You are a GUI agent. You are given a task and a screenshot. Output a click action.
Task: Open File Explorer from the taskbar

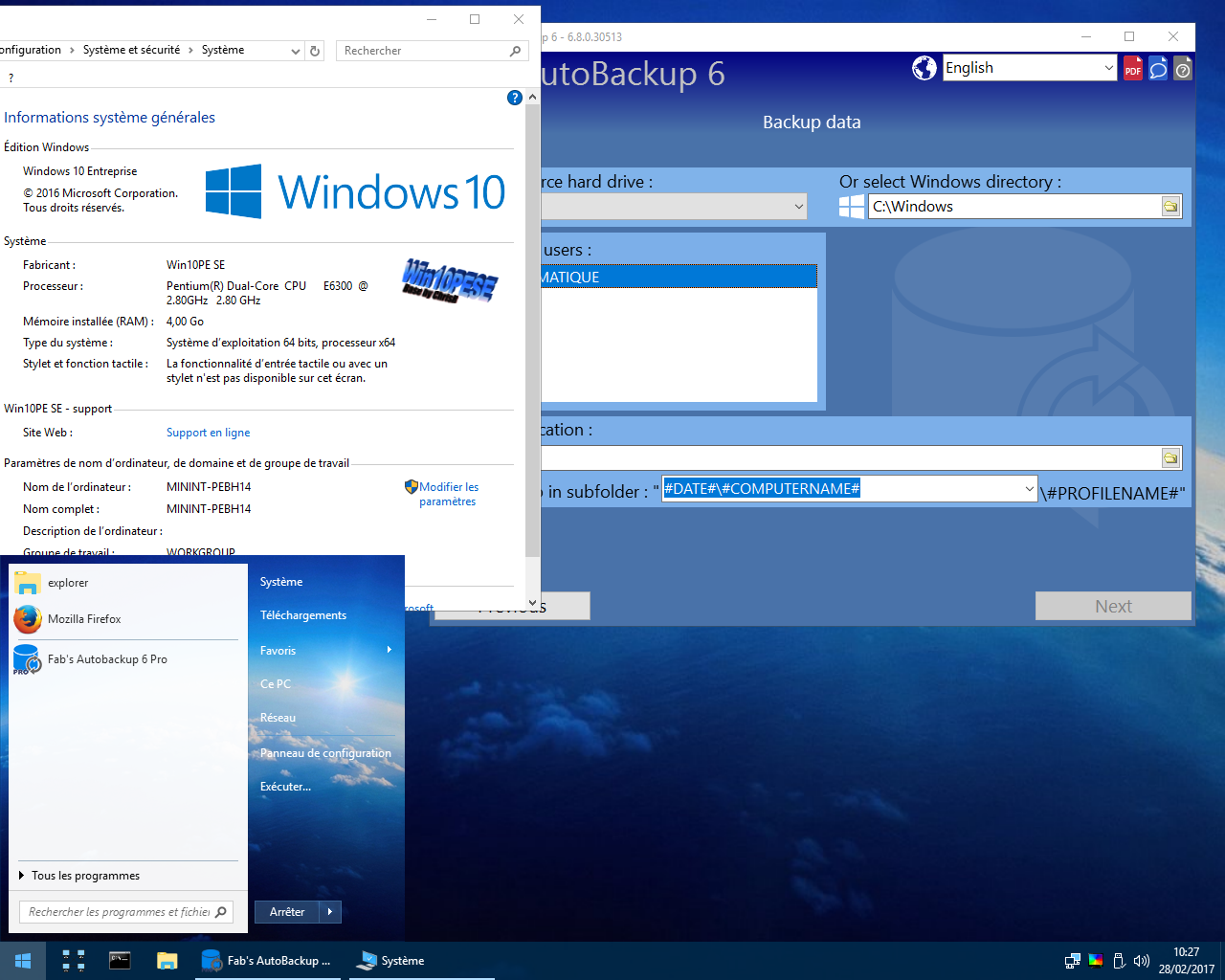click(x=167, y=961)
